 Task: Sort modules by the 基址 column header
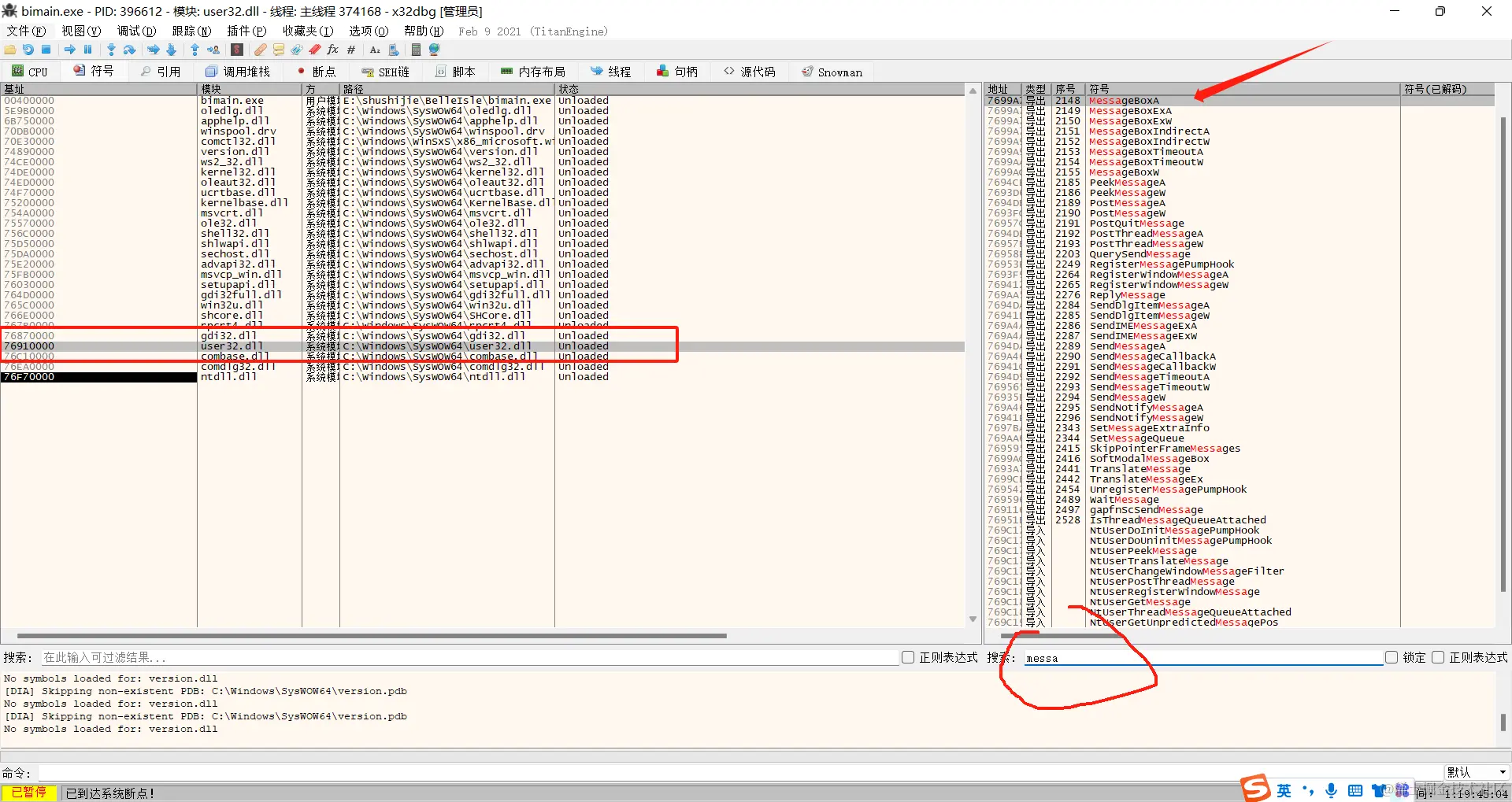pos(98,89)
